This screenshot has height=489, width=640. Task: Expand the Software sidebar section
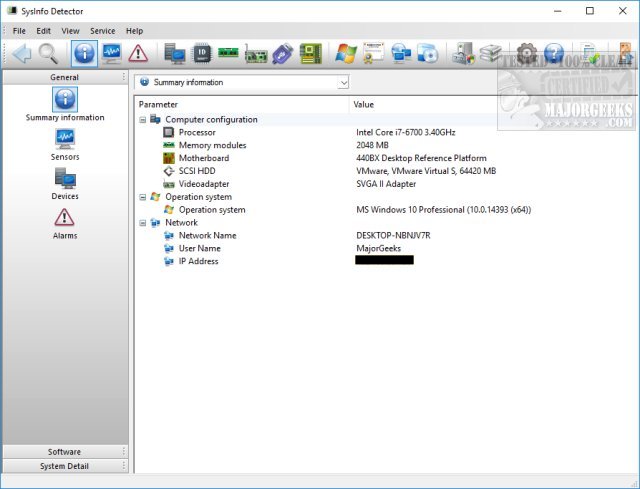coord(65,452)
